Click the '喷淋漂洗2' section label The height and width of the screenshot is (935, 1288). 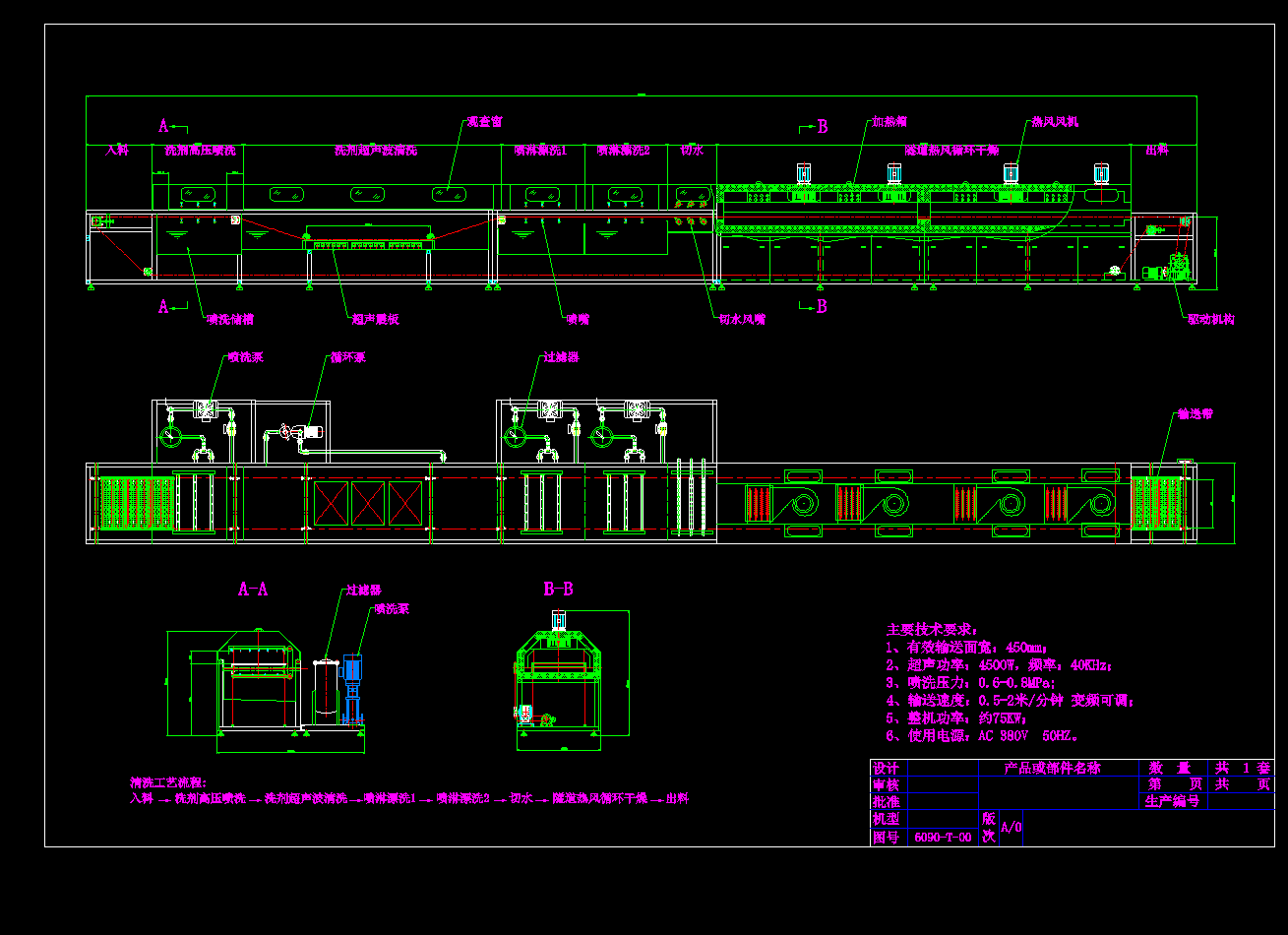[x=624, y=151]
